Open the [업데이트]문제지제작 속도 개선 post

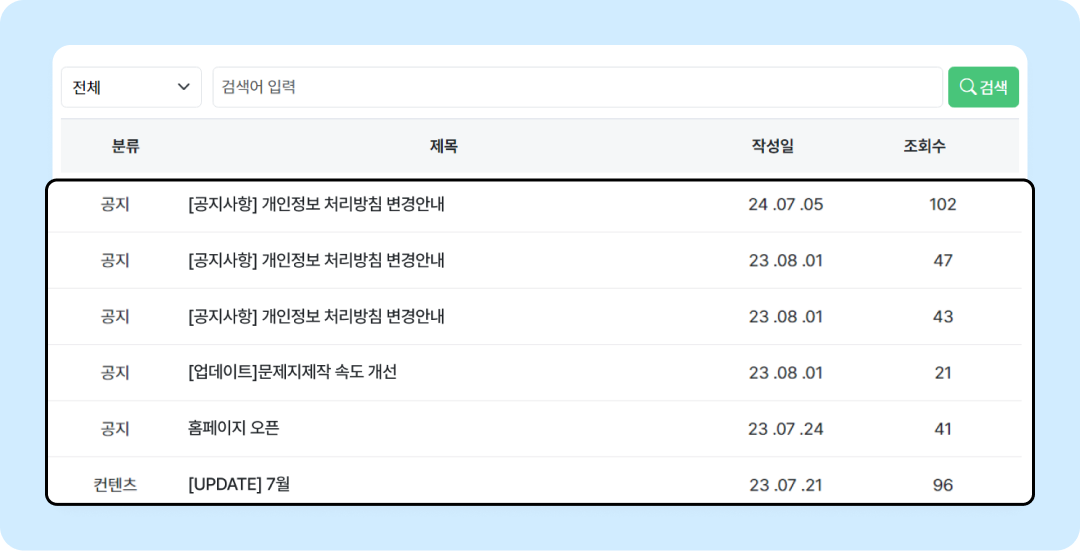click(292, 373)
